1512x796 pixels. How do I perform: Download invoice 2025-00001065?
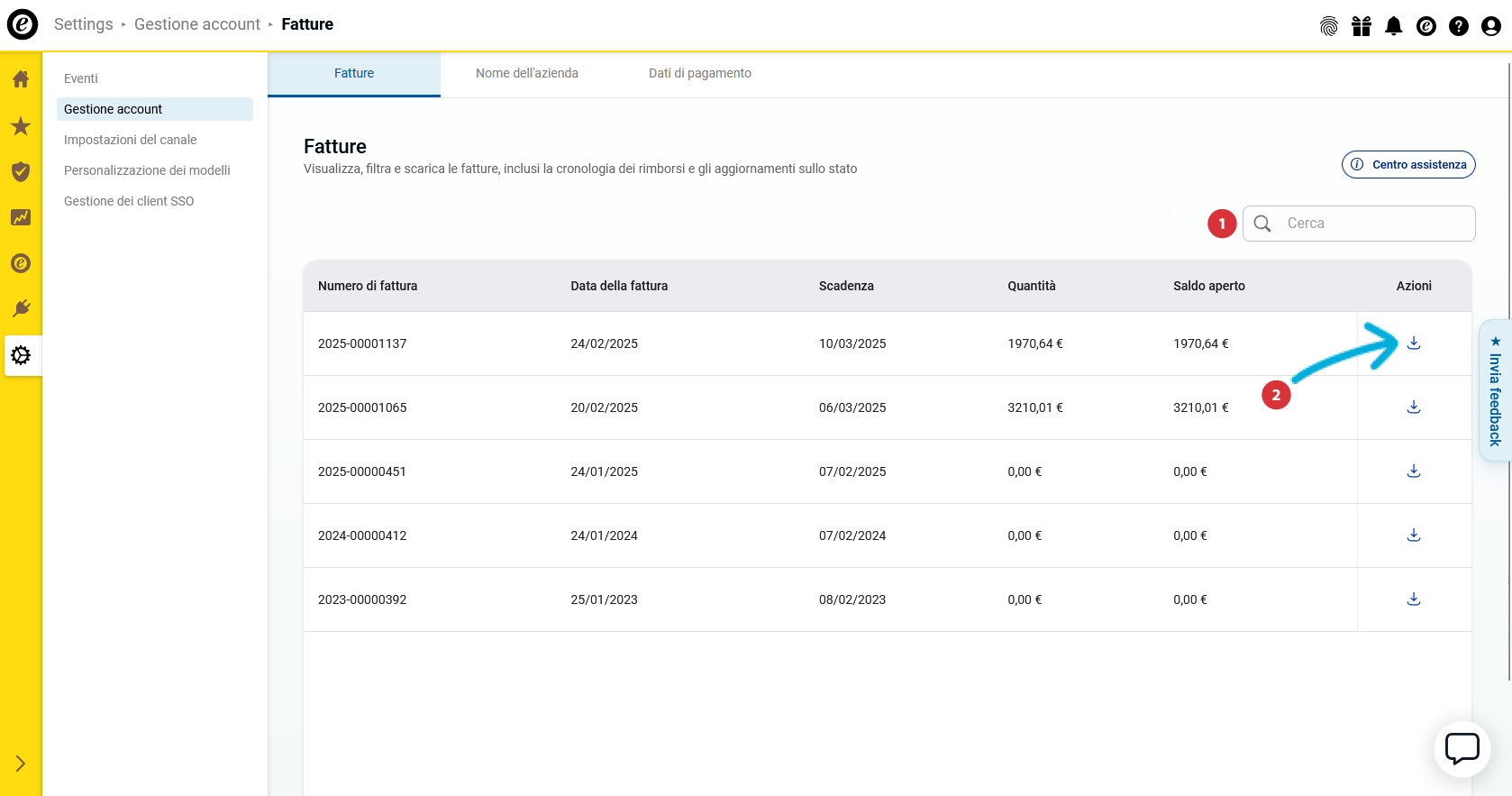[1414, 407]
